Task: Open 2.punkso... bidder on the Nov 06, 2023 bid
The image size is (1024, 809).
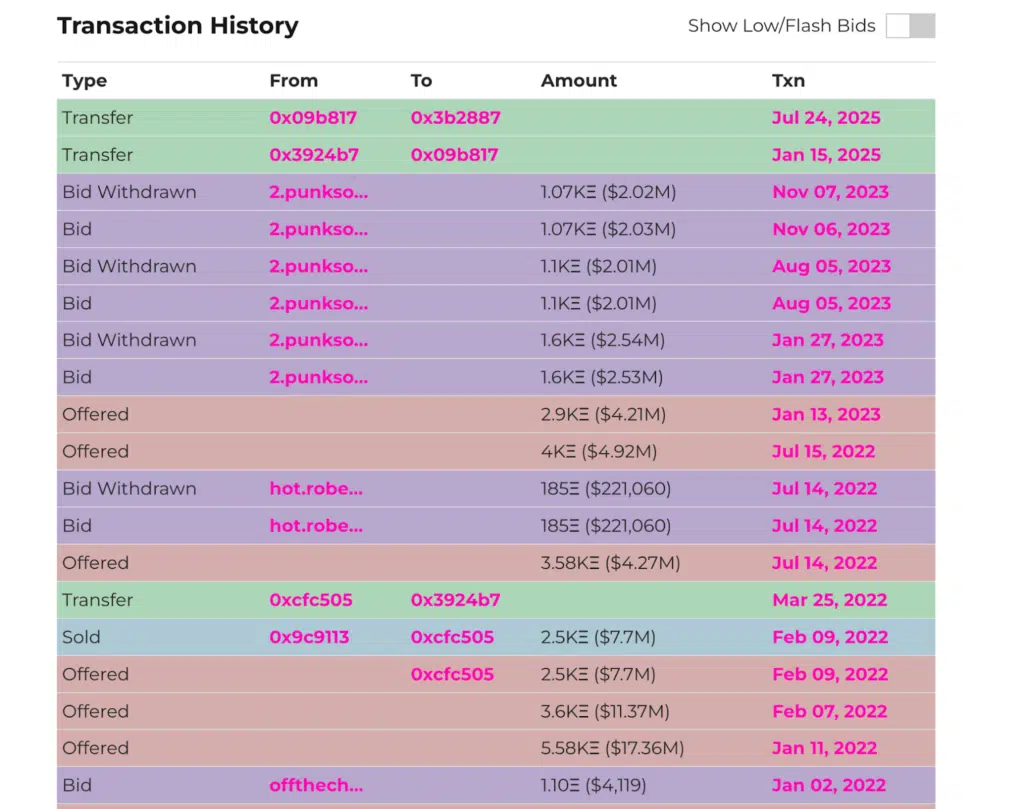Action: tap(318, 229)
